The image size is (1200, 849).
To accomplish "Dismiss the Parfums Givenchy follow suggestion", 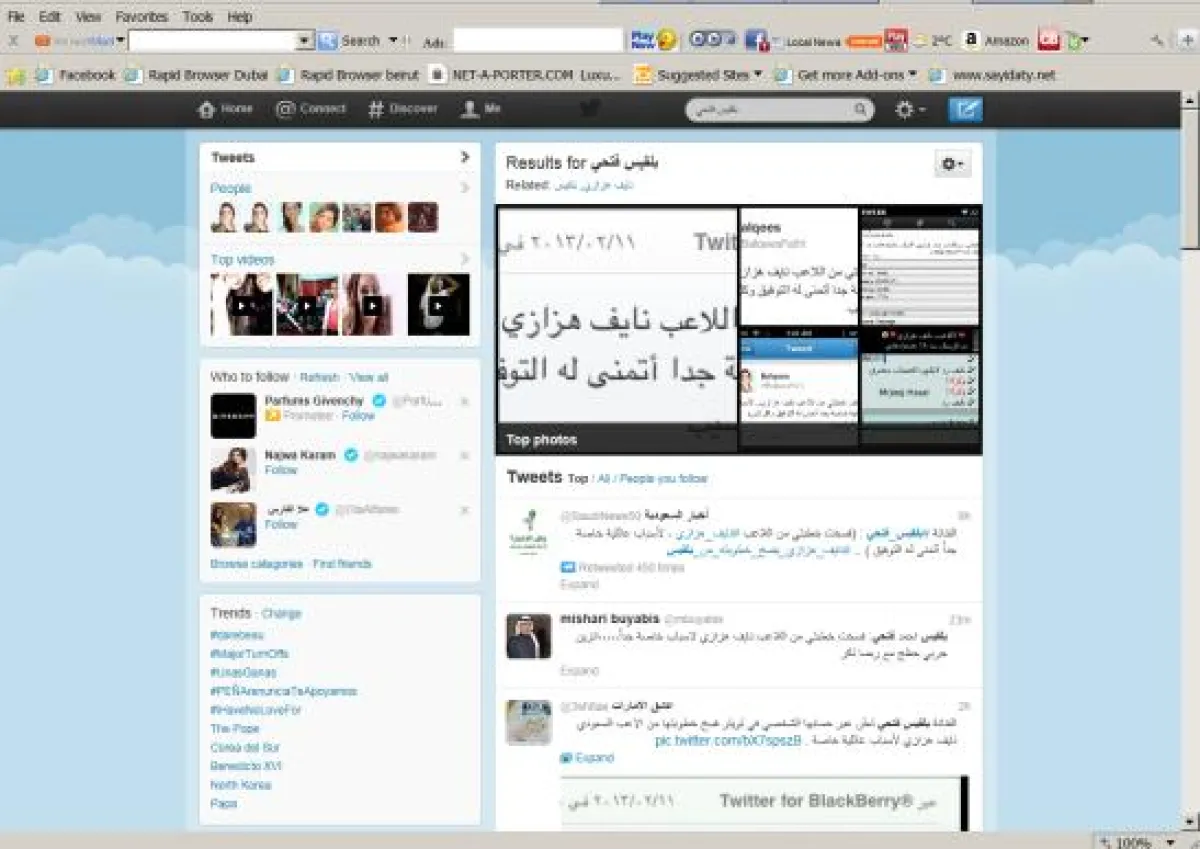I will pos(464,401).
